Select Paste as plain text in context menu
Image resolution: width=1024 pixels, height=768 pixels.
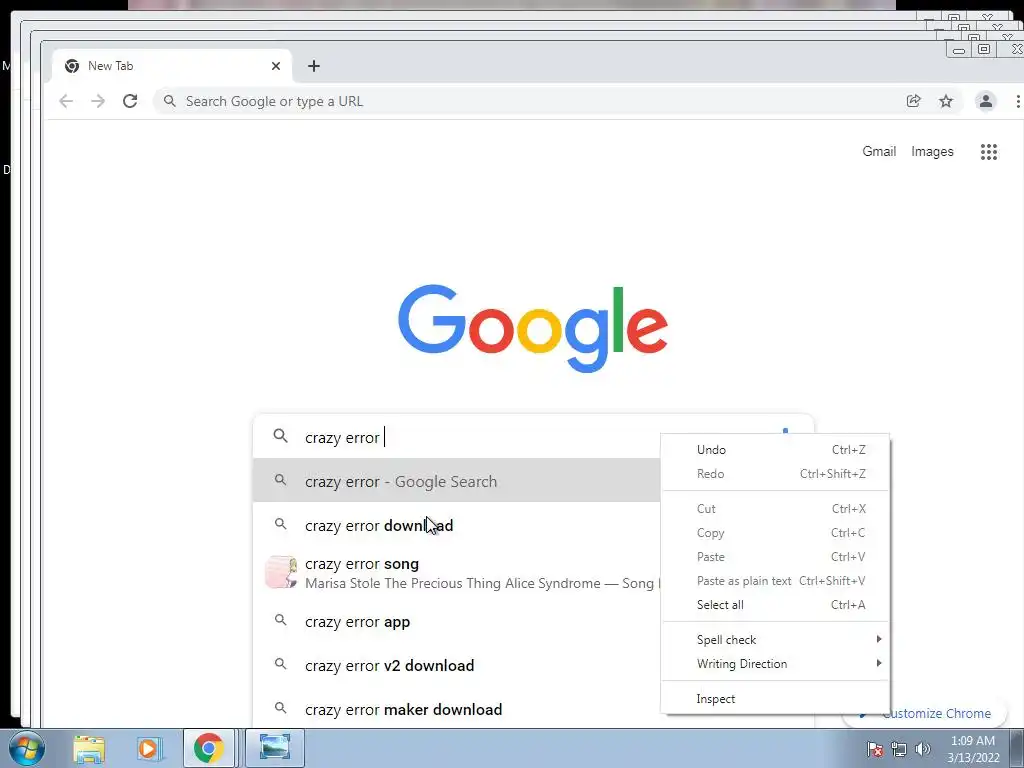[x=775, y=581]
